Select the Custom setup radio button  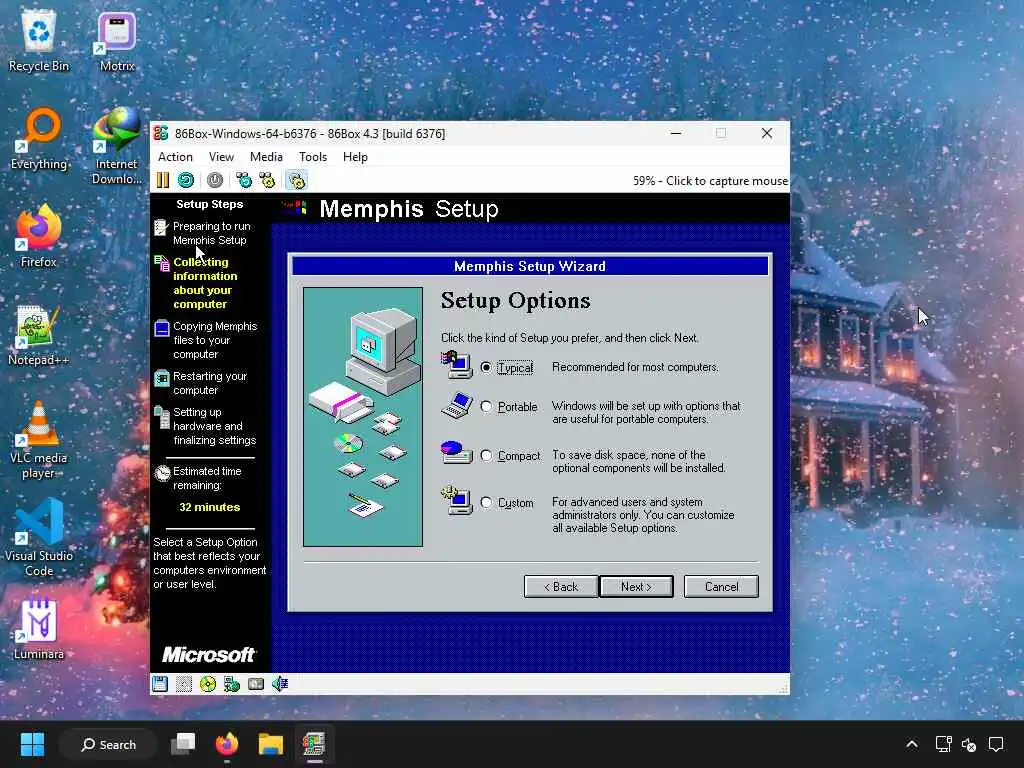coord(486,503)
